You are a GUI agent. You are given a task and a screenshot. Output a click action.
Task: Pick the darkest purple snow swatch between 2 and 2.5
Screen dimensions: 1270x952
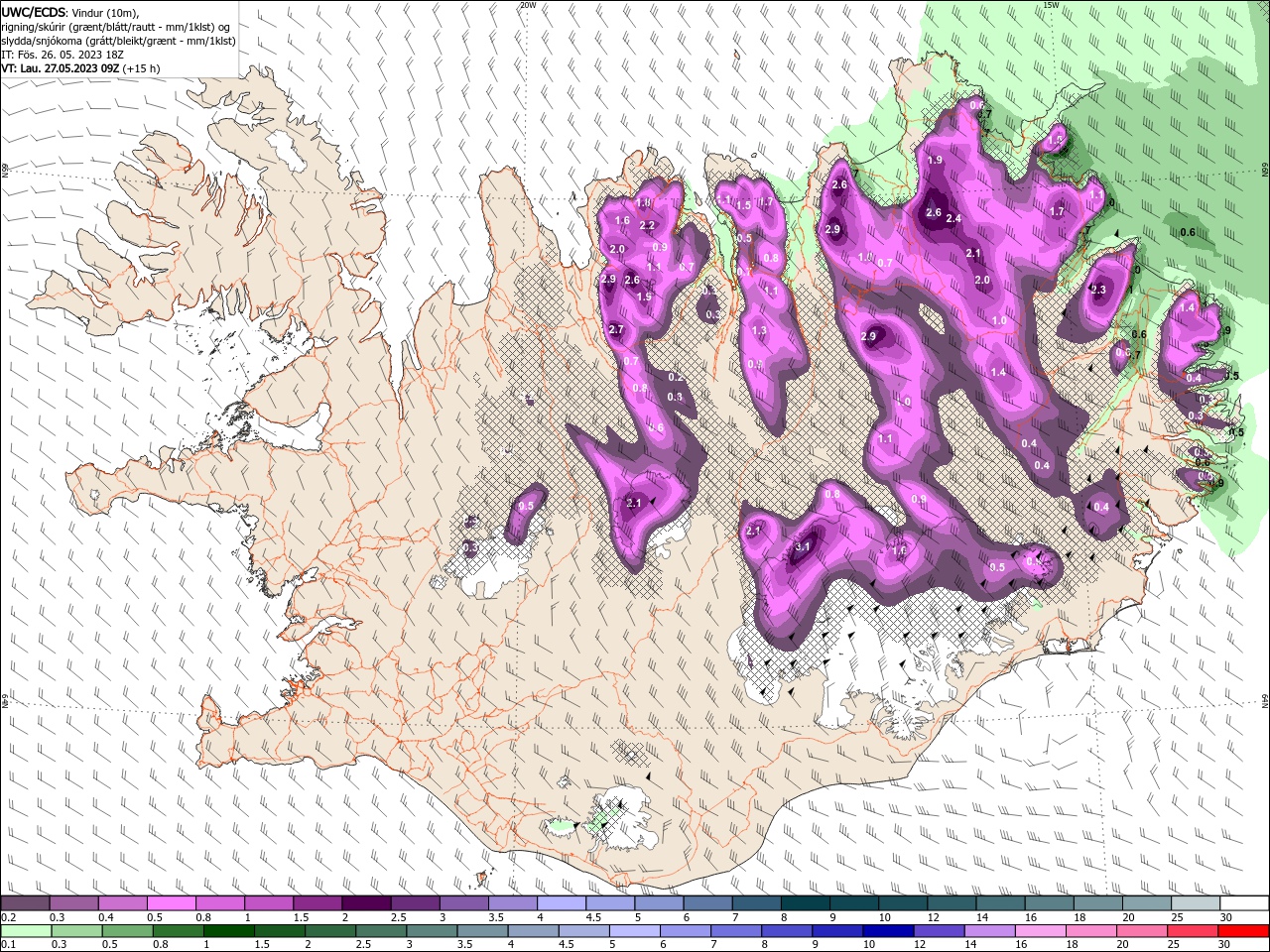pos(365,903)
